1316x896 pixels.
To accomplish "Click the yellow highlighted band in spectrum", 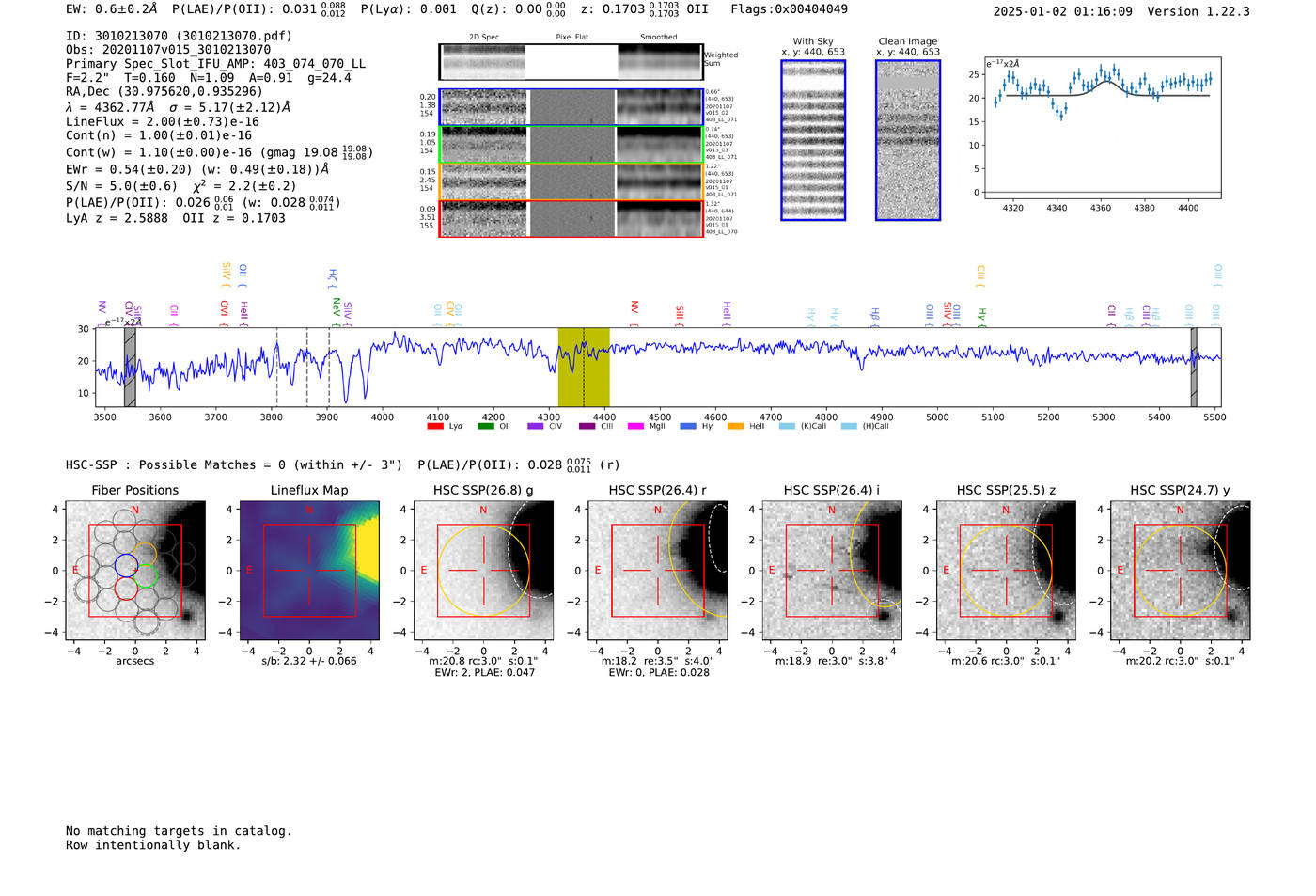I will (584, 367).
